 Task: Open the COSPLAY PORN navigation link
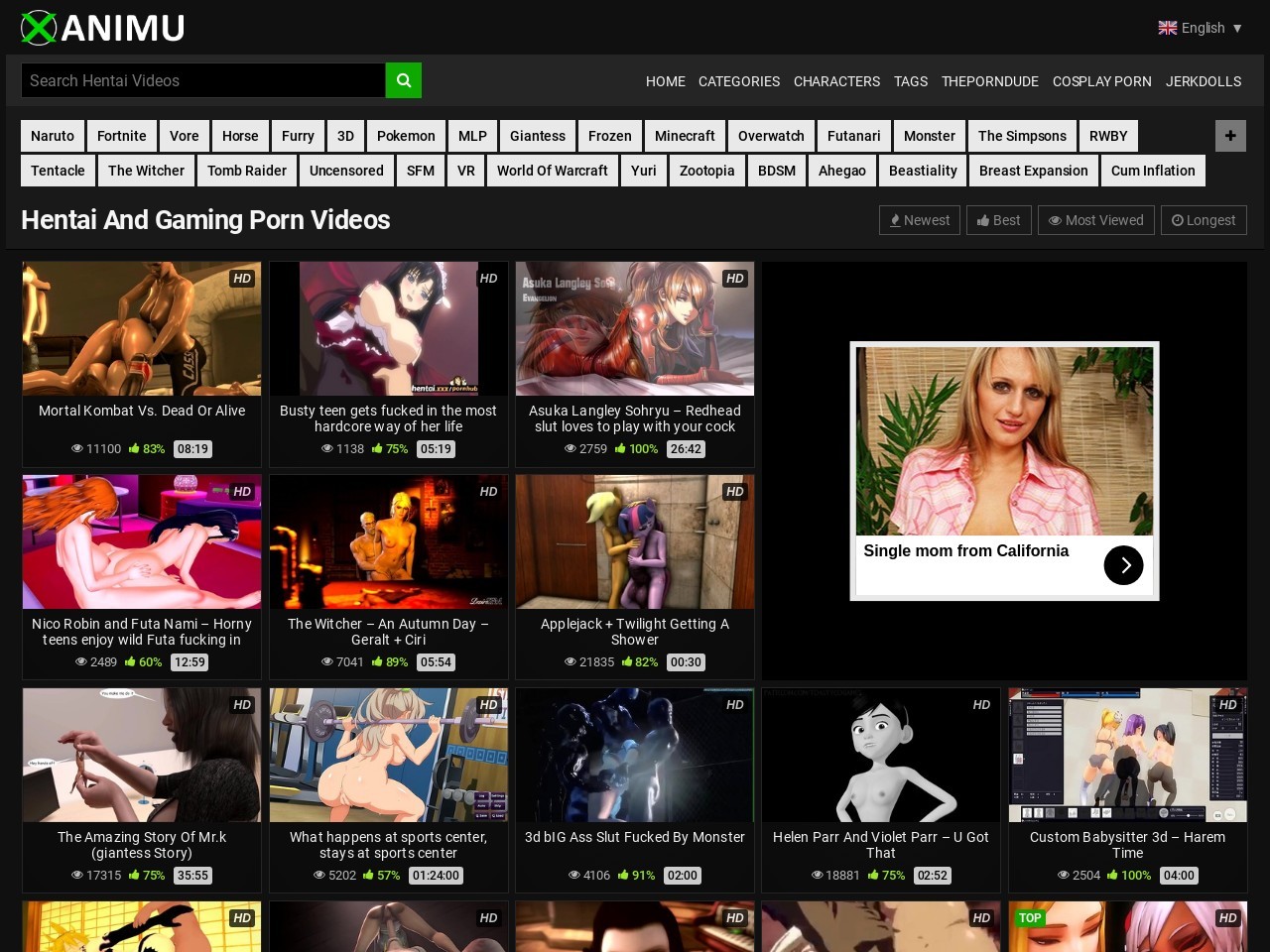coord(1102,81)
